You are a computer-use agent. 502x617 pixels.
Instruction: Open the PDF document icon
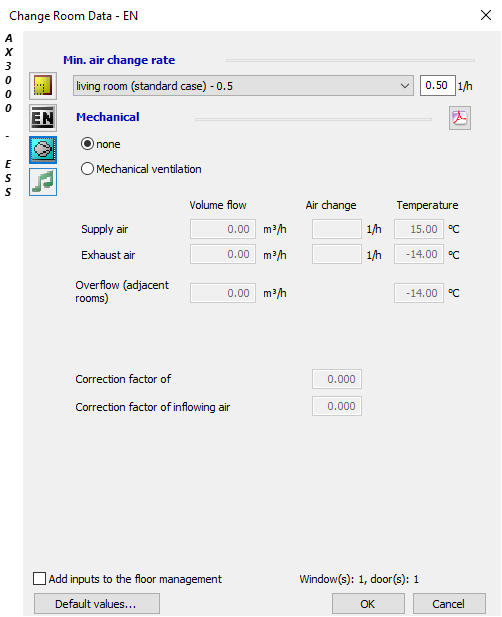460,118
